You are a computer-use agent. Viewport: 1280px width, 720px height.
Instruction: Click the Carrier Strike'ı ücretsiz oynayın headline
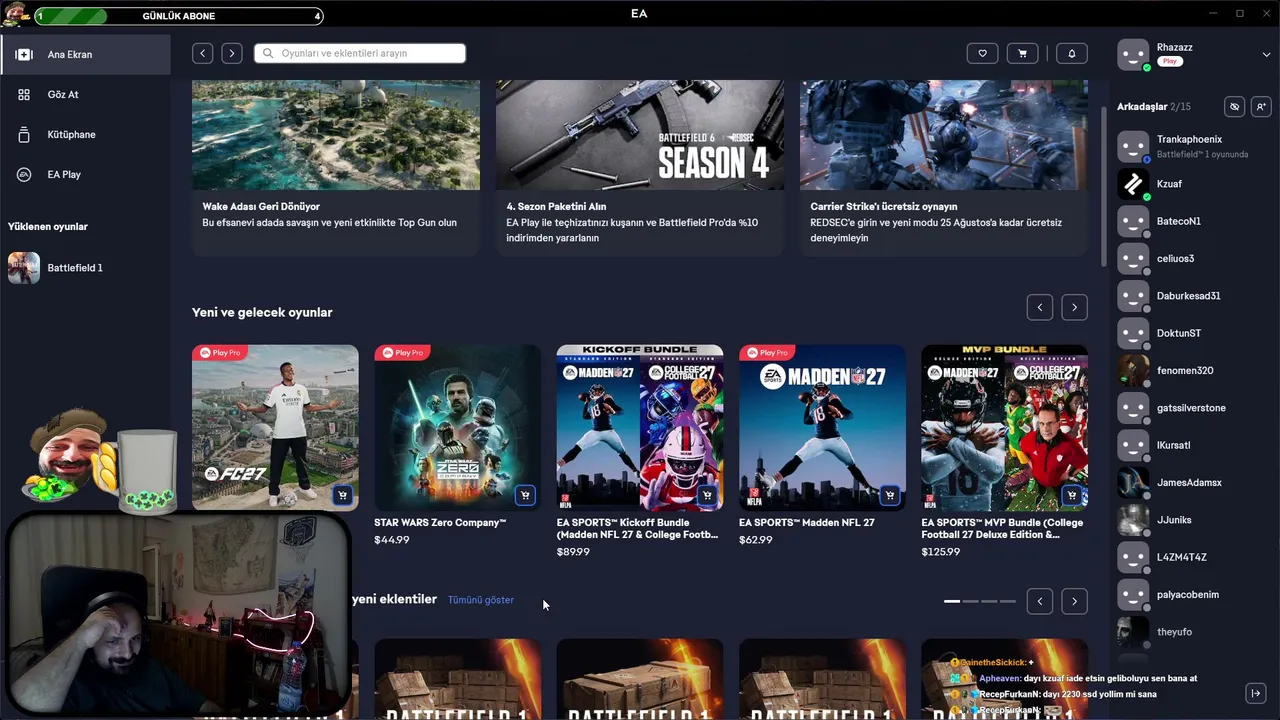tap(884, 206)
